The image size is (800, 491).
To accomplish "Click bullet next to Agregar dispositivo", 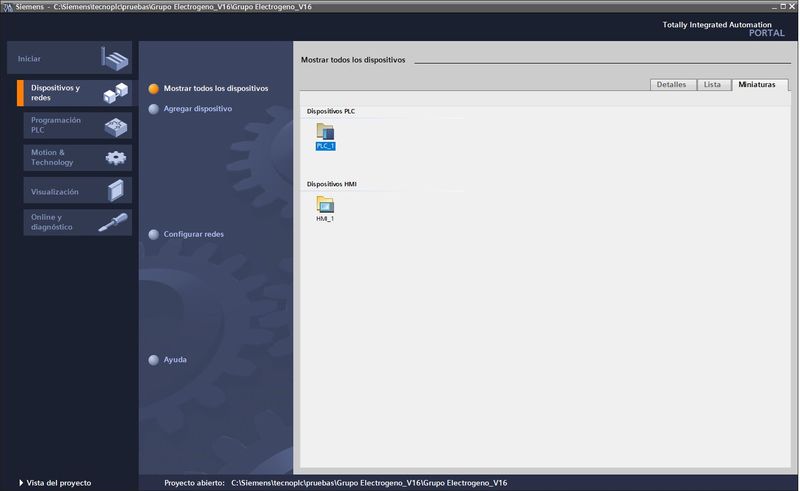I will (154, 109).
